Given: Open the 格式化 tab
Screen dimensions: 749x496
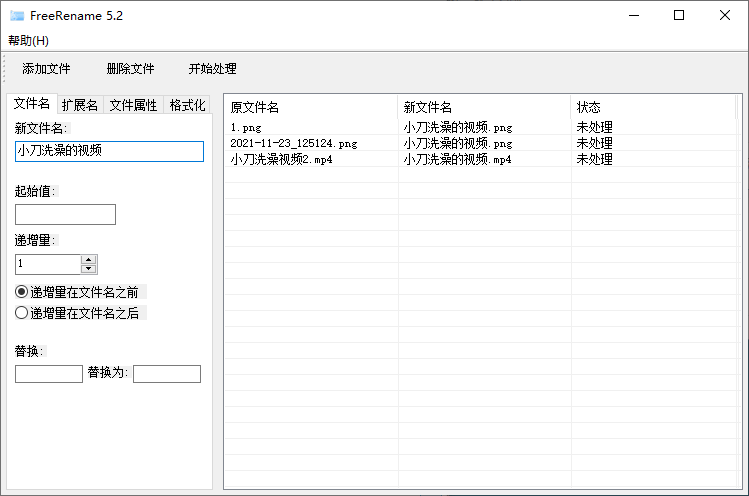Looking at the screenshot, I should (187, 105).
